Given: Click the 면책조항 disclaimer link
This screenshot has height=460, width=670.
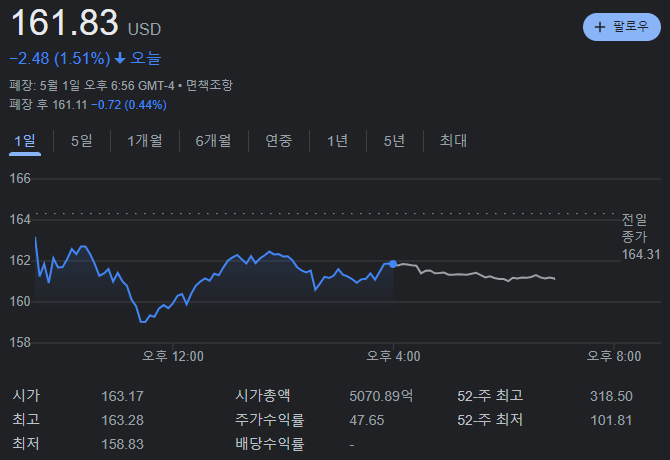Looking at the screenshot, I should click(209, 85).
